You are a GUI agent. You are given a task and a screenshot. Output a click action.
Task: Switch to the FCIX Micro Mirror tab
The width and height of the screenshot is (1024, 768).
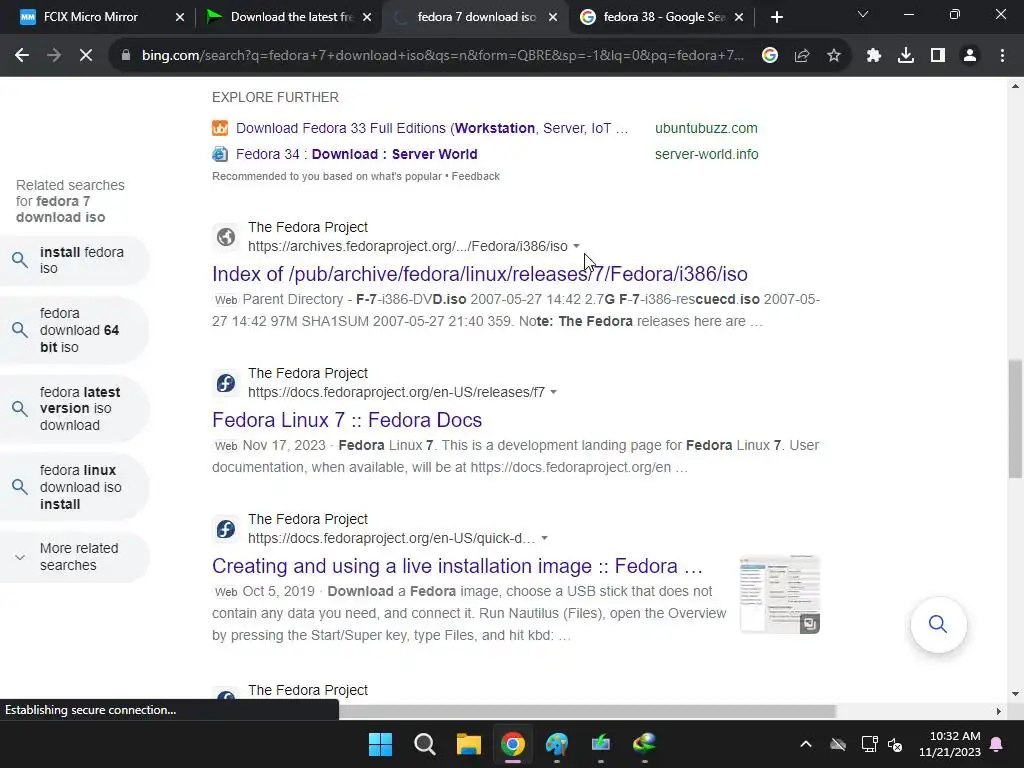(91, 17)
